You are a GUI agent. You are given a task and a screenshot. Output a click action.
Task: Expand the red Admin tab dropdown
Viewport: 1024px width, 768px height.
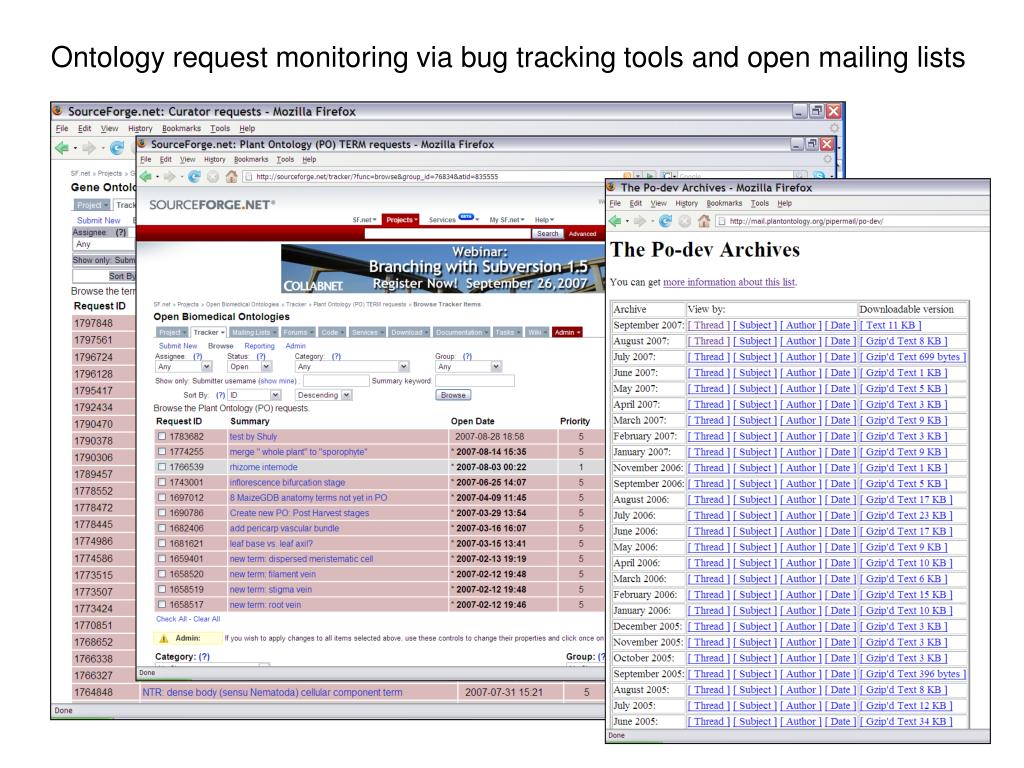pyautogui.click(x=566, y=332)
